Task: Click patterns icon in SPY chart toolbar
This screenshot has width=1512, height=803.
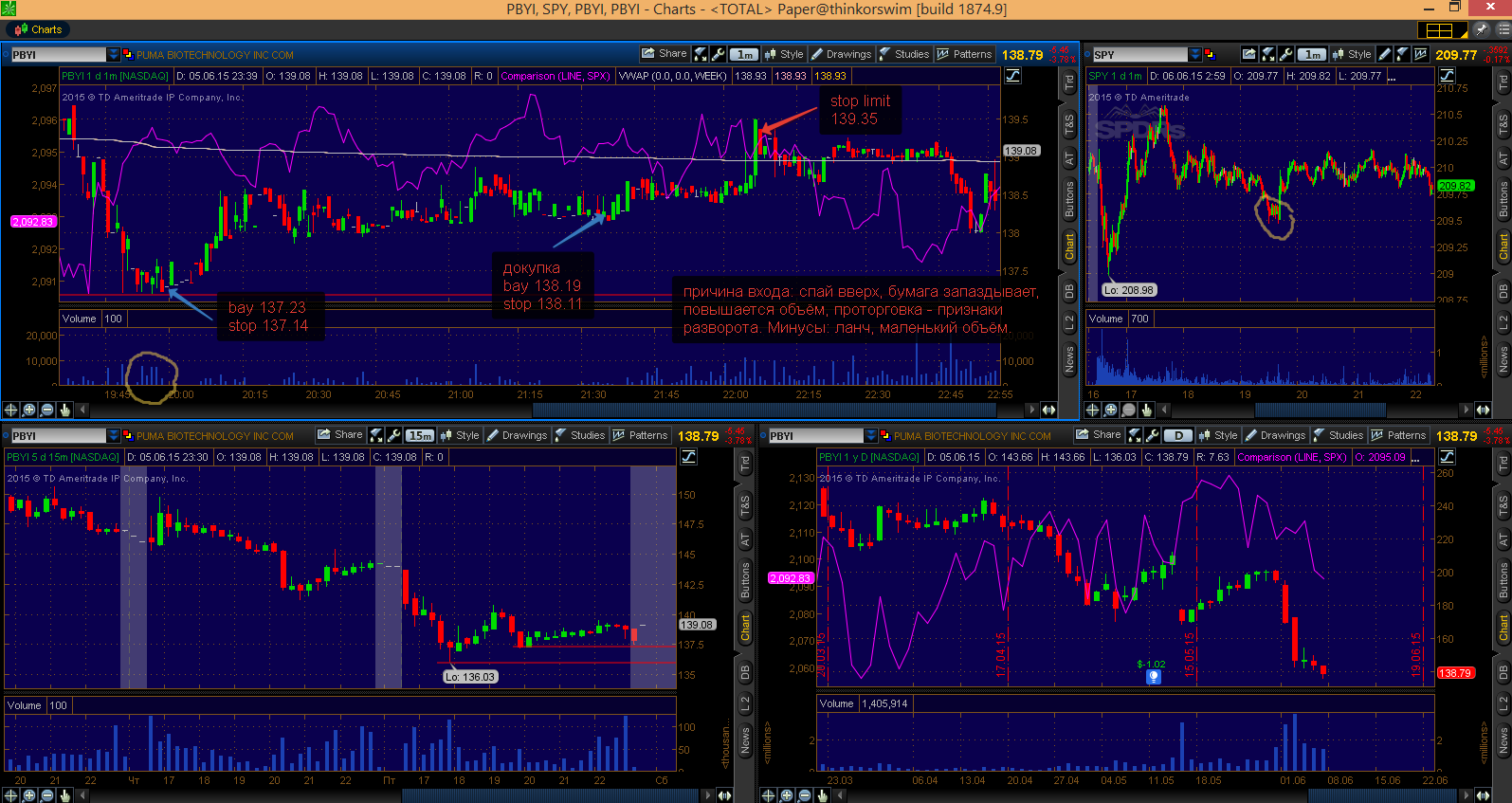Action: pyautogui.click(x=1420, y=54)
